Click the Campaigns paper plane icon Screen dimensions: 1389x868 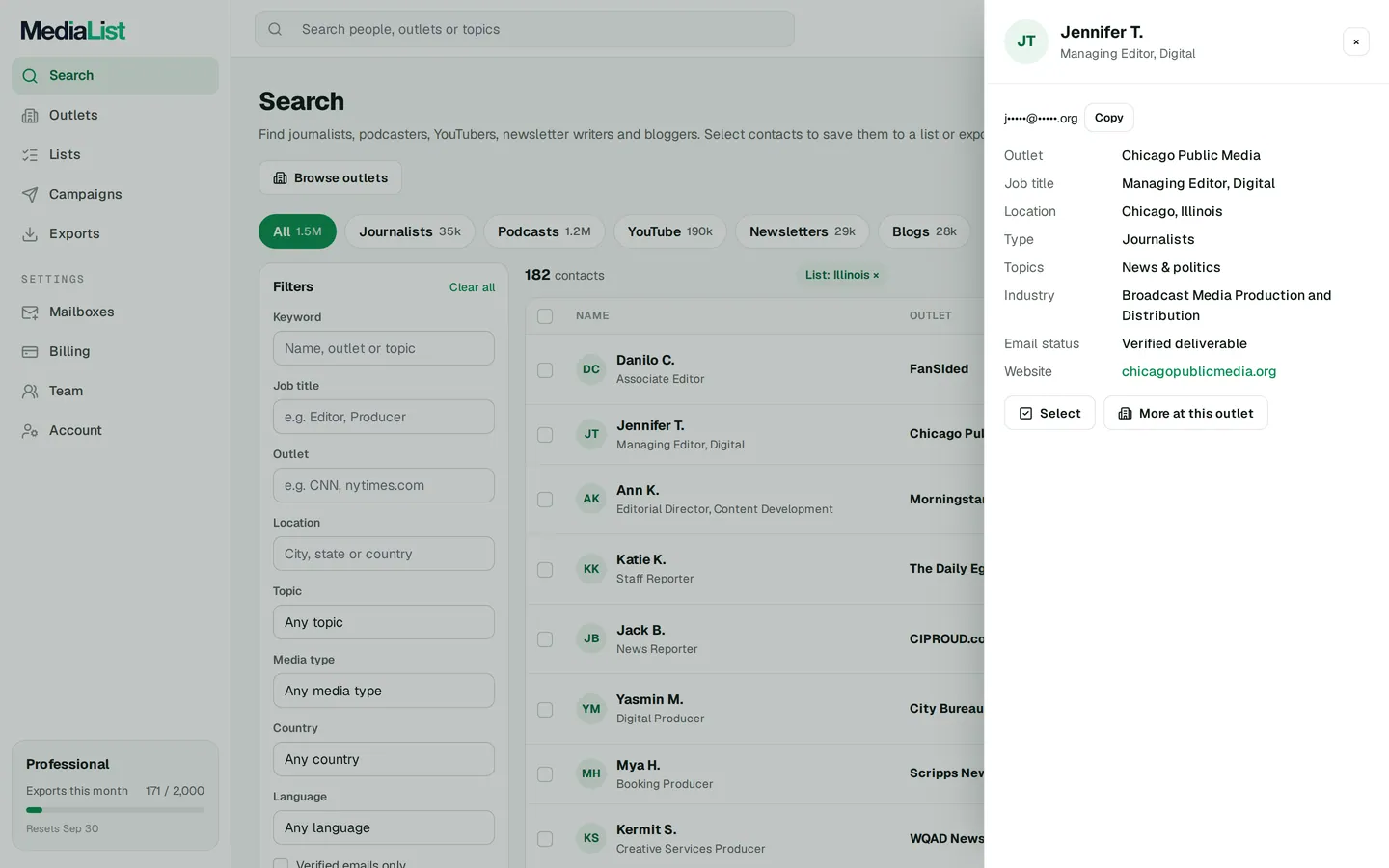coord(30,195)
